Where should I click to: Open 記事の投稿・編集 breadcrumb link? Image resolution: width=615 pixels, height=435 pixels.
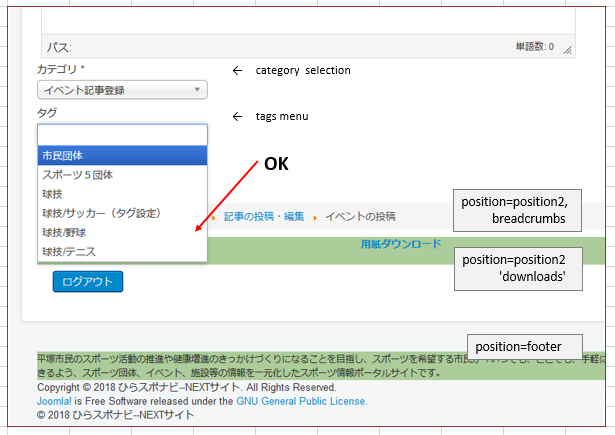coord(264,216)
